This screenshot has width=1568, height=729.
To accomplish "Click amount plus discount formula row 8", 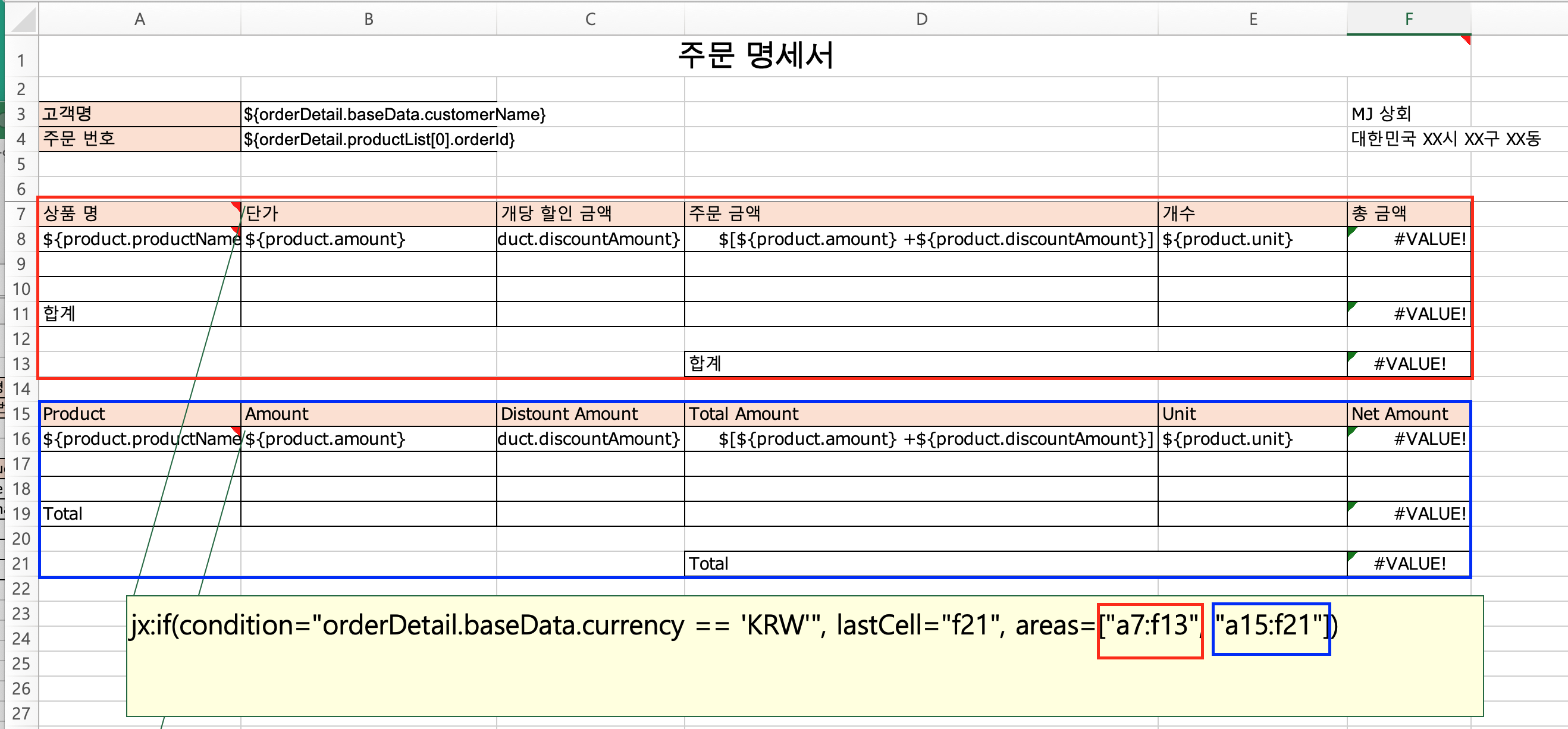I will click(921, 238).
